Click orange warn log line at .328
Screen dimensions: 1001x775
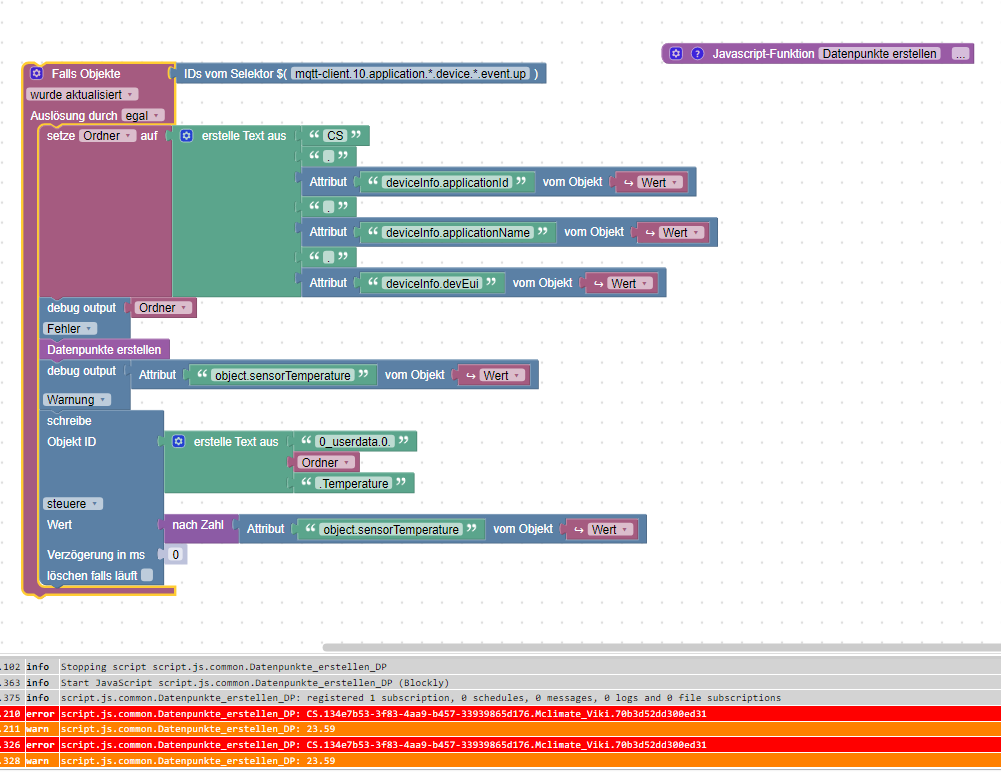tap(500, 760)
